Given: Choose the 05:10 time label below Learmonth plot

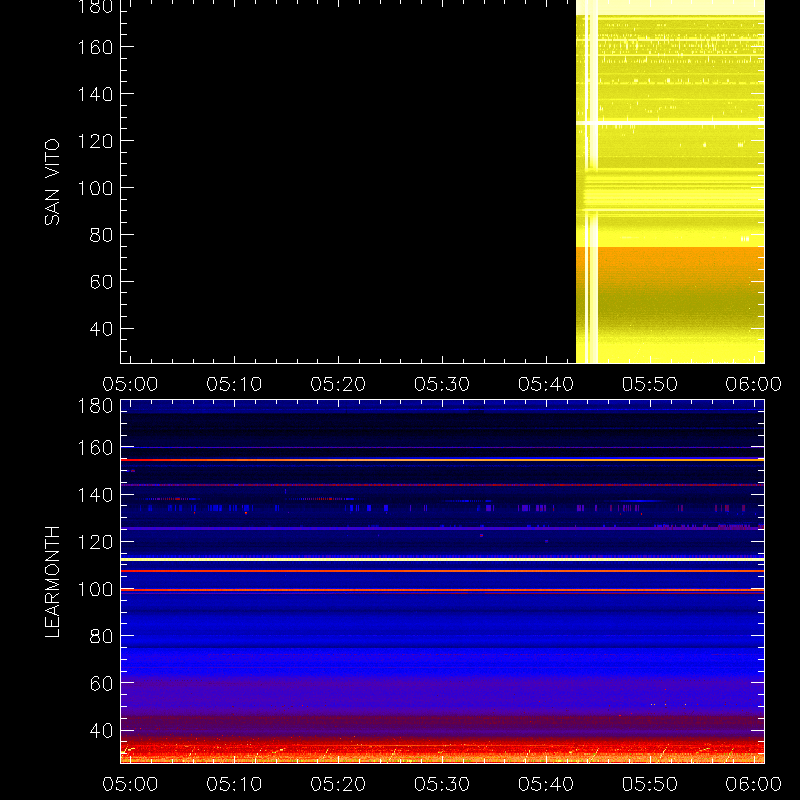Looking at the screenshot, I should [234, 784].
